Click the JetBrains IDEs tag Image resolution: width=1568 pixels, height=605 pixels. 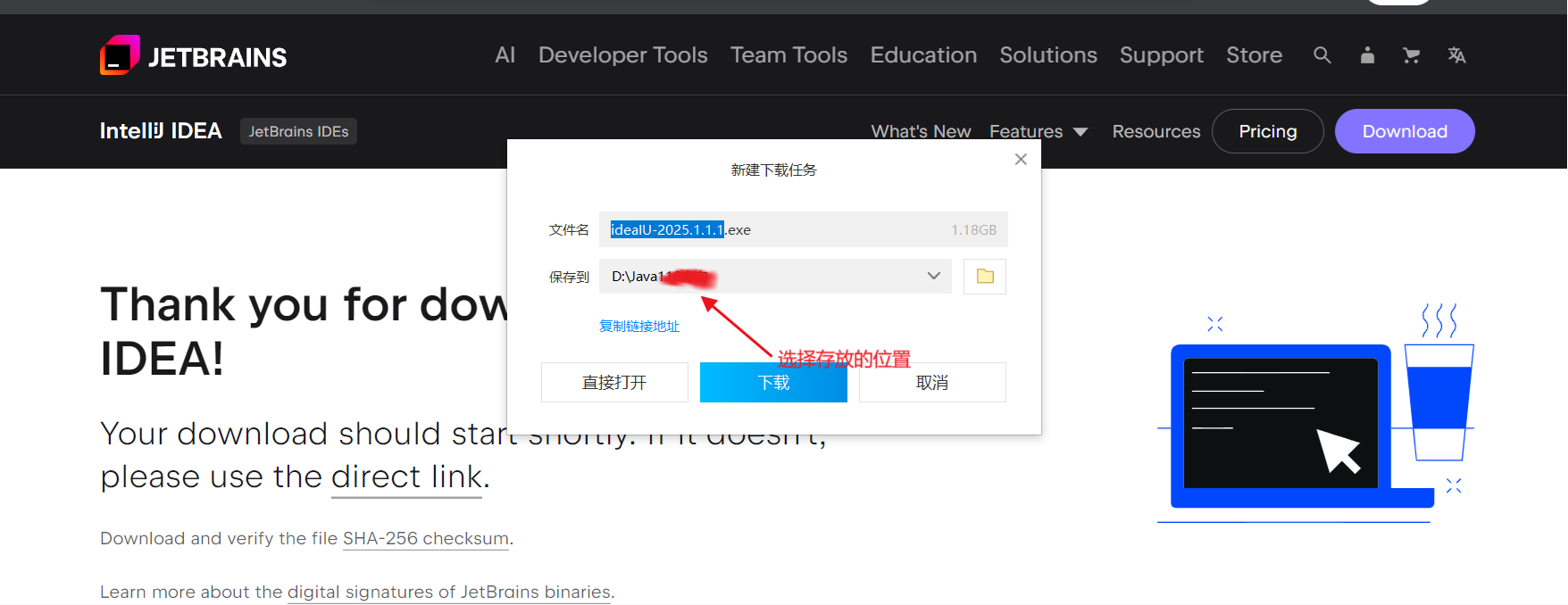298,131
